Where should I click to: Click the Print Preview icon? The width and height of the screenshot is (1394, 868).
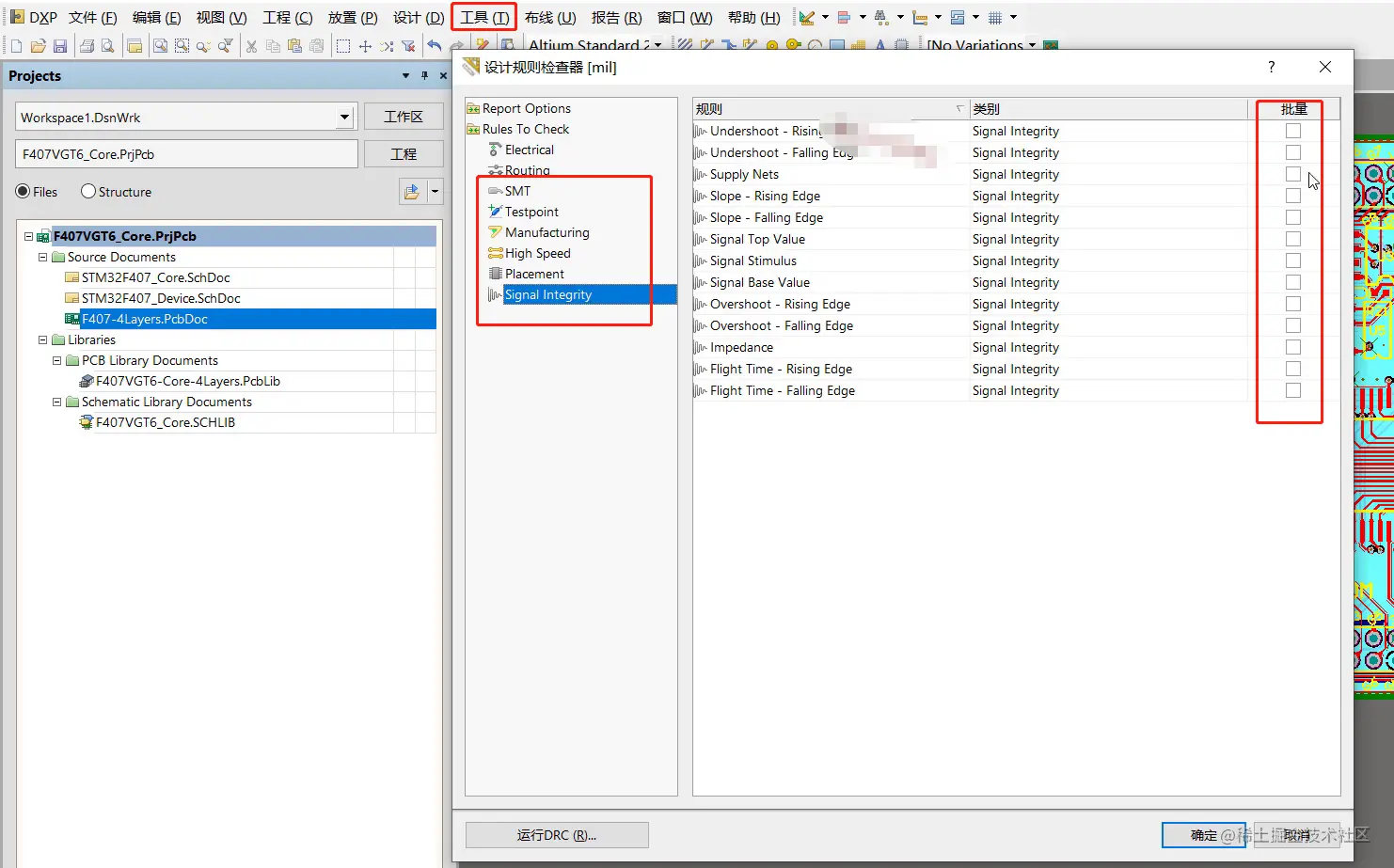pyautogui.click(x=108, y=45)
